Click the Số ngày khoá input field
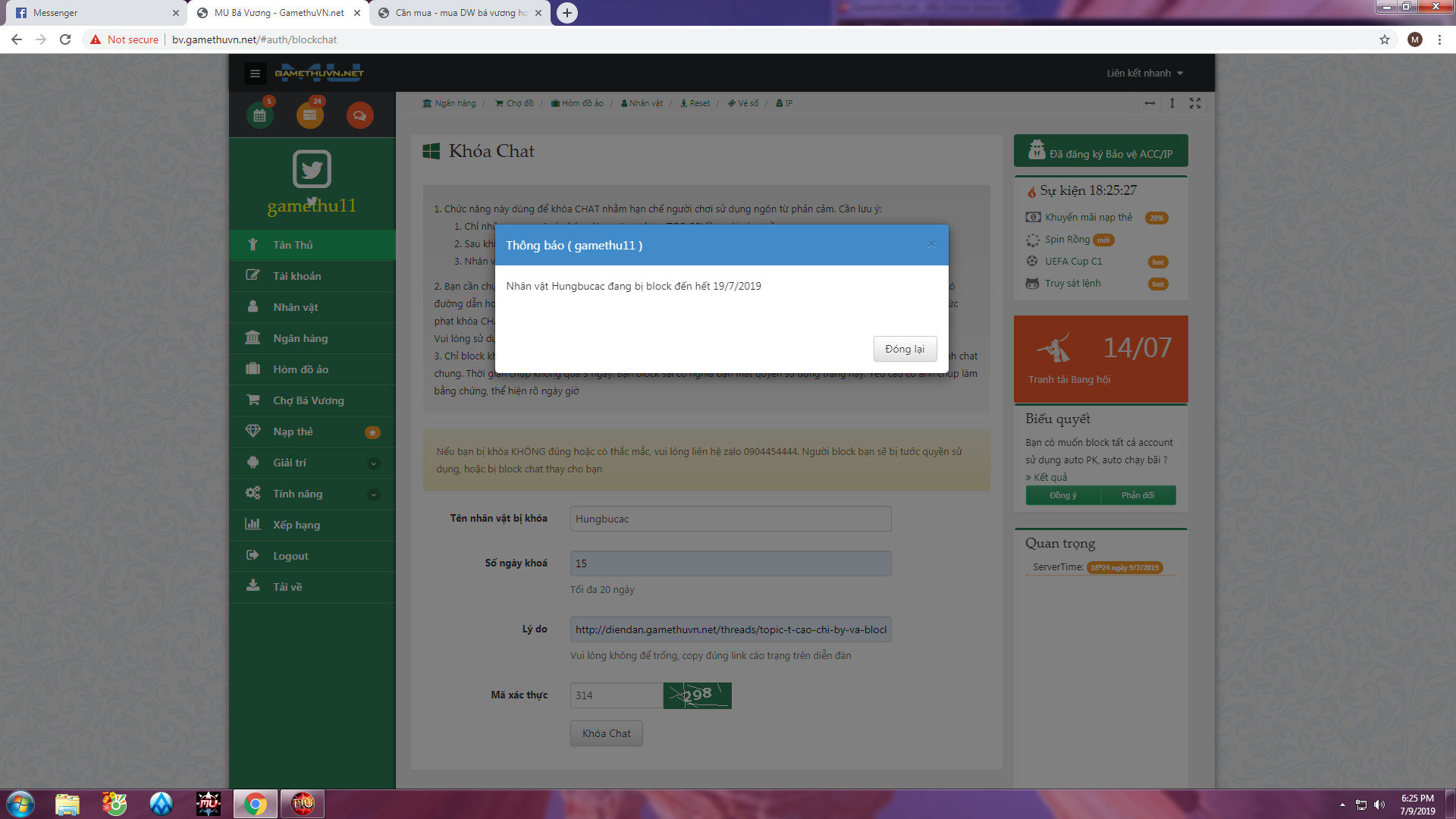Image resolution: width=1456 pixels, height=819 pixels. (730, 563)
